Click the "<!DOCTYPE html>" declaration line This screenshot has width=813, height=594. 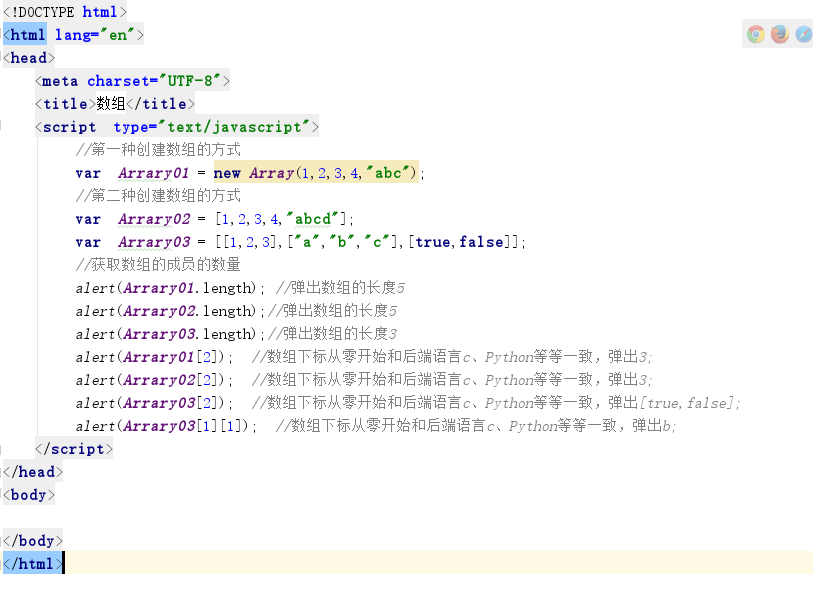point(65,11)
